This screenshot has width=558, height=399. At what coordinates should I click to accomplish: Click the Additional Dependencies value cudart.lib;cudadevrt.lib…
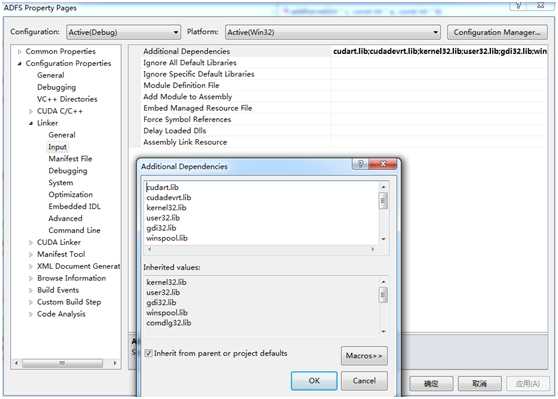440,51
